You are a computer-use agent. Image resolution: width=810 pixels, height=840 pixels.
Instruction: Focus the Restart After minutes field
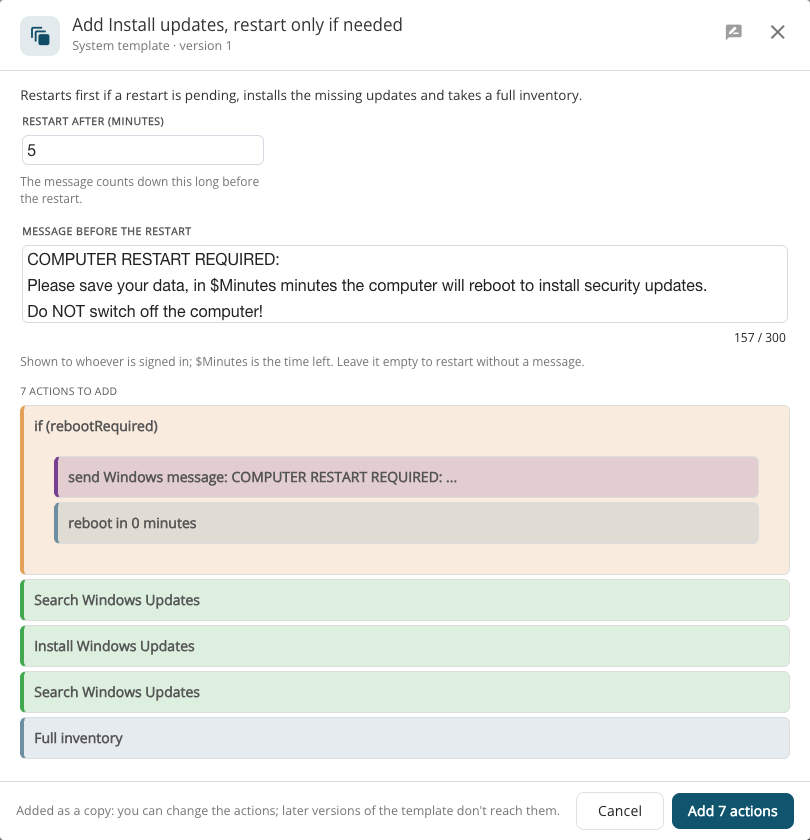142,150
